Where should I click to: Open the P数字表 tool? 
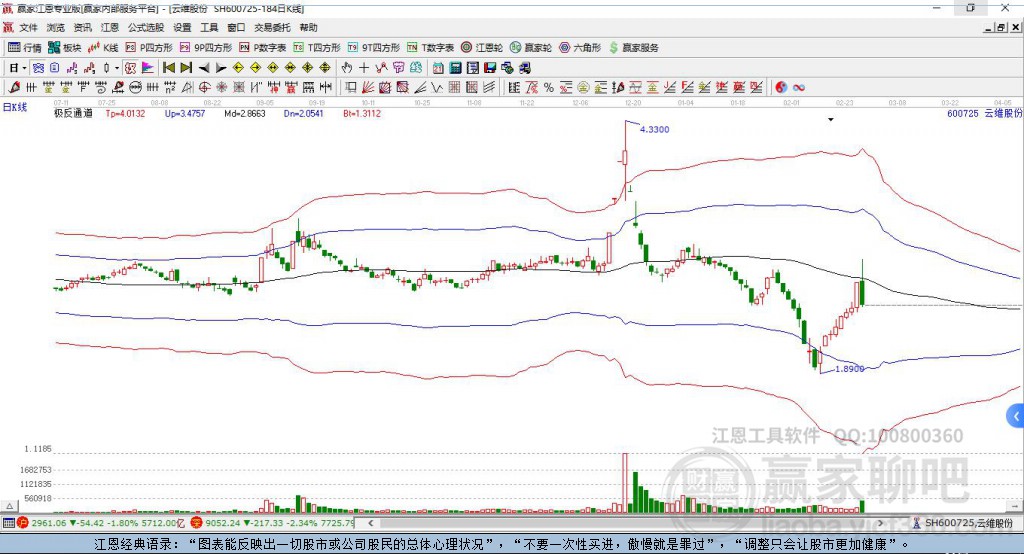coord(263,48)
